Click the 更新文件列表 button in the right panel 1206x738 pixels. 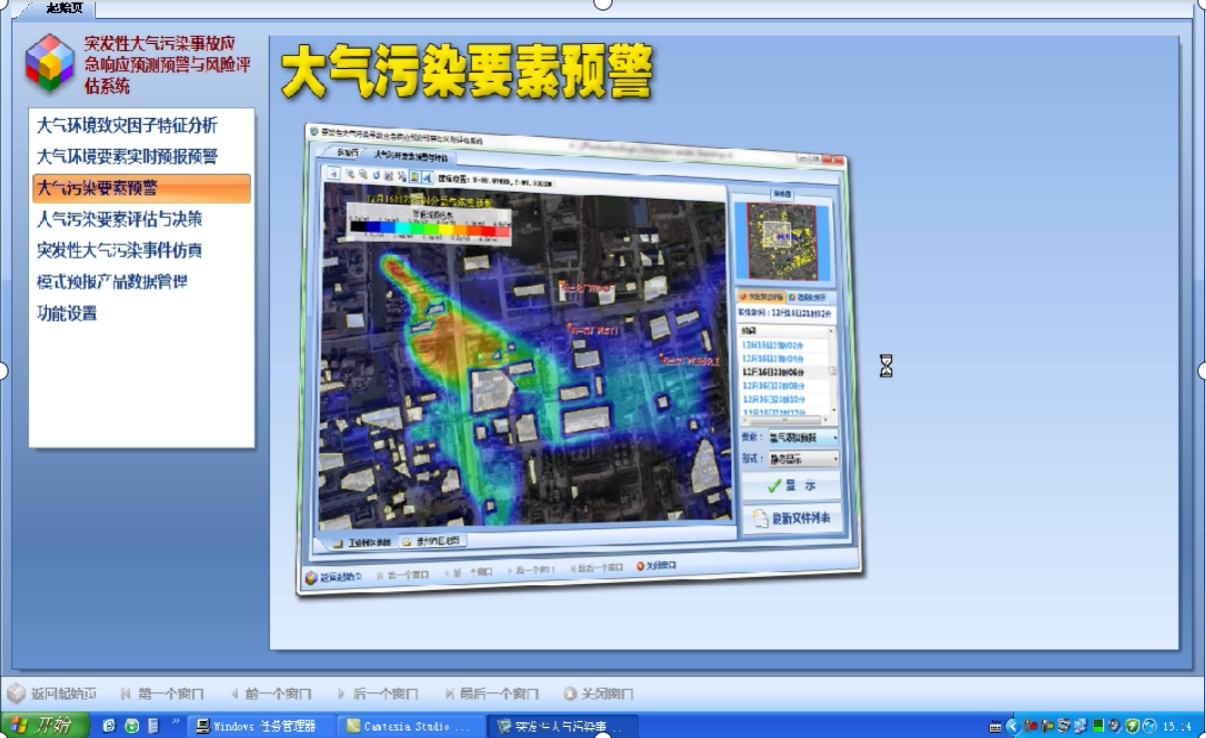click(794, 516)
